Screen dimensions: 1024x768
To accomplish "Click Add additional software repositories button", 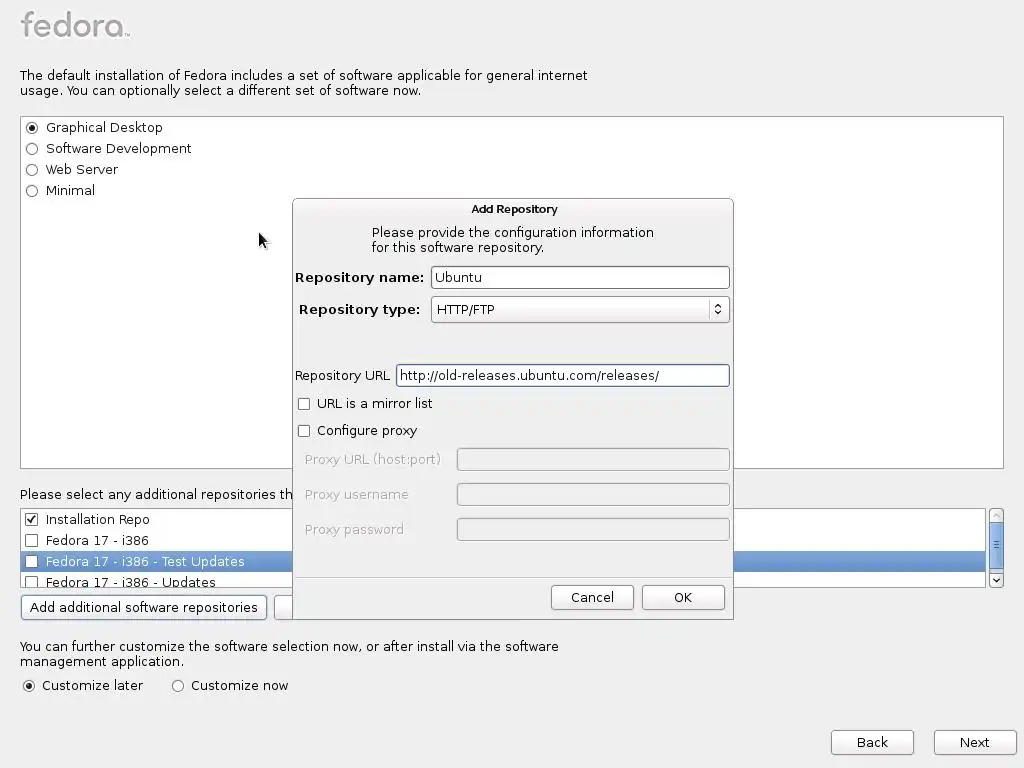I will click(144, 607).
